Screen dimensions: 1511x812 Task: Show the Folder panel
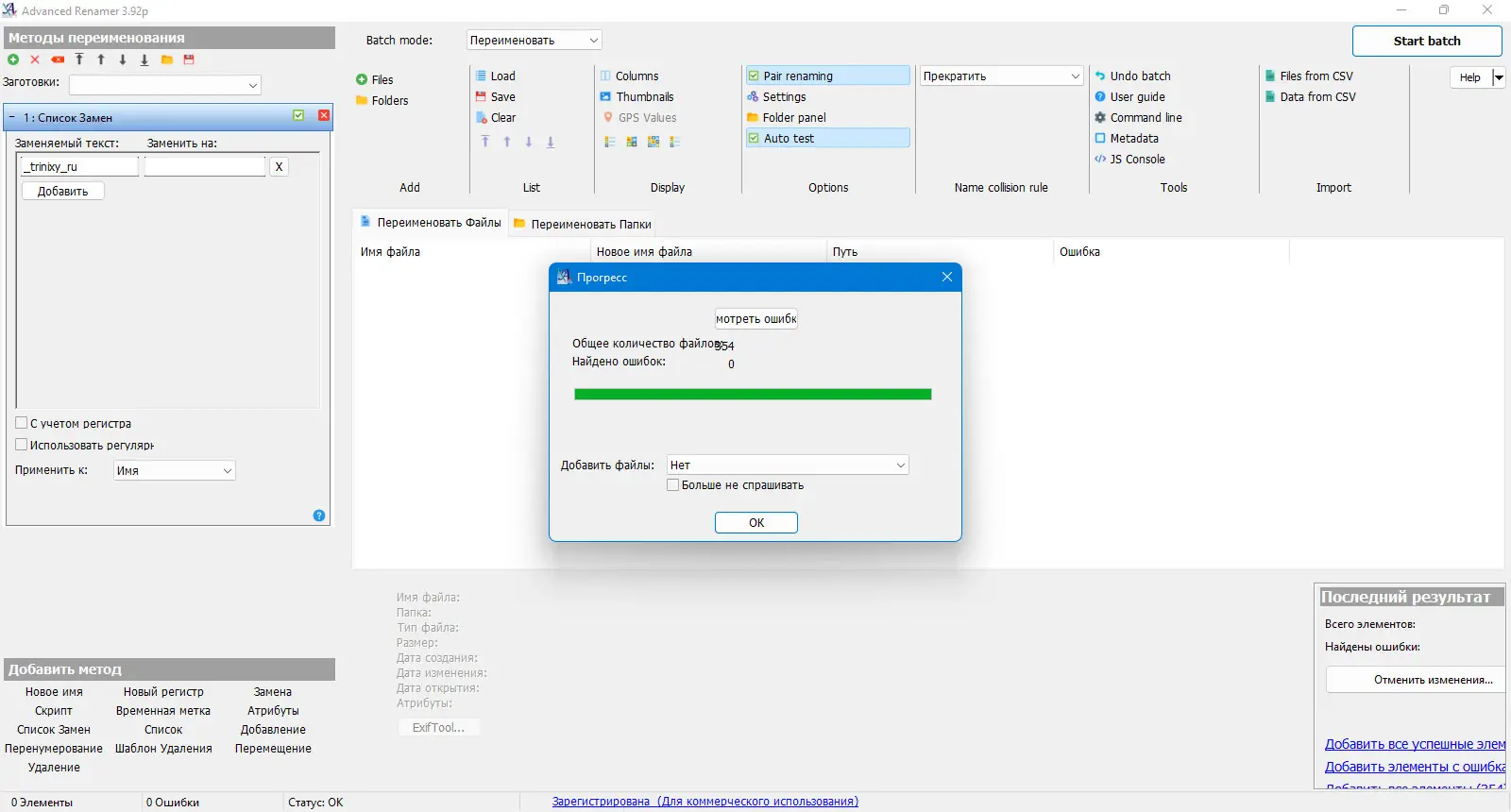[787, 117]
